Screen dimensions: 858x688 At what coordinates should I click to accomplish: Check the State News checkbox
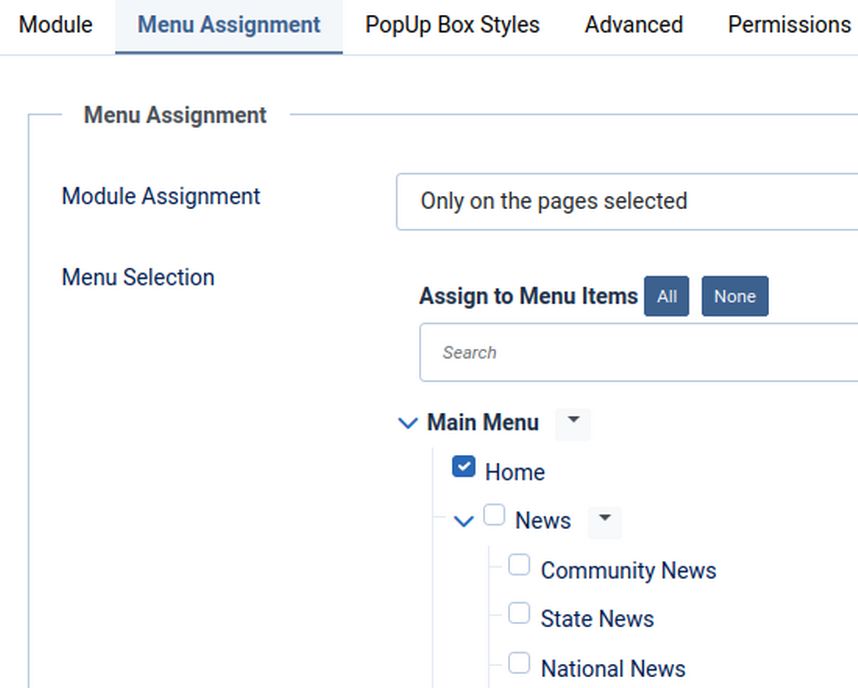519,614
